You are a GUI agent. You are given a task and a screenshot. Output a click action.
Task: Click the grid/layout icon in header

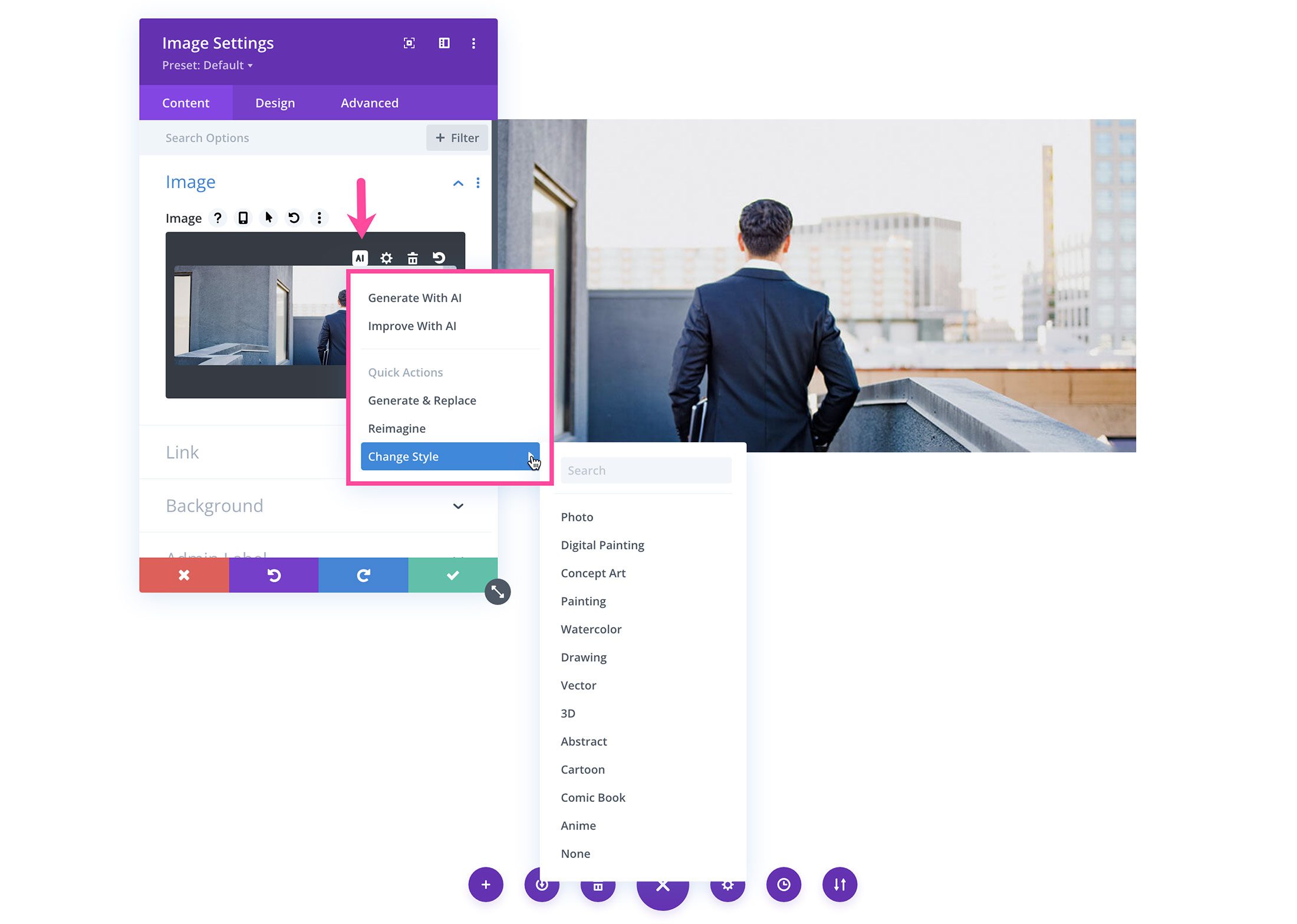click(x=442, y=41)
